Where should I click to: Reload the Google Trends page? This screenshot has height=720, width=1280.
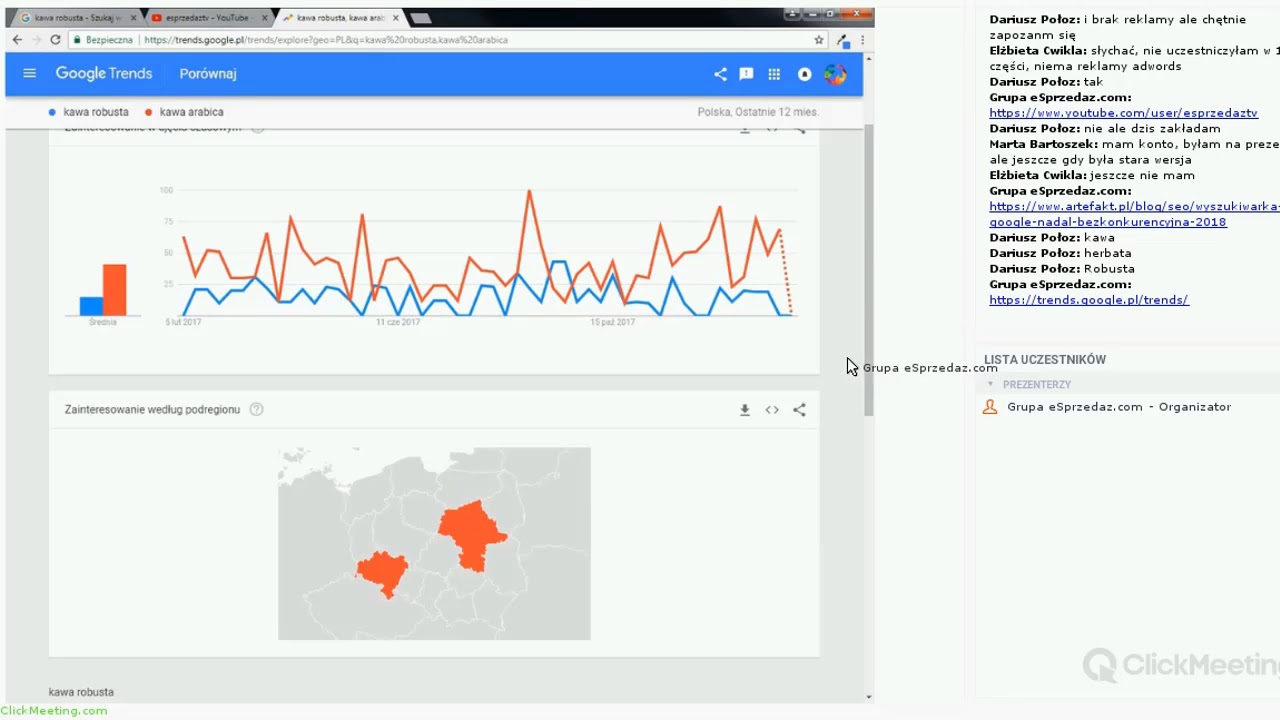coord(56,40)
